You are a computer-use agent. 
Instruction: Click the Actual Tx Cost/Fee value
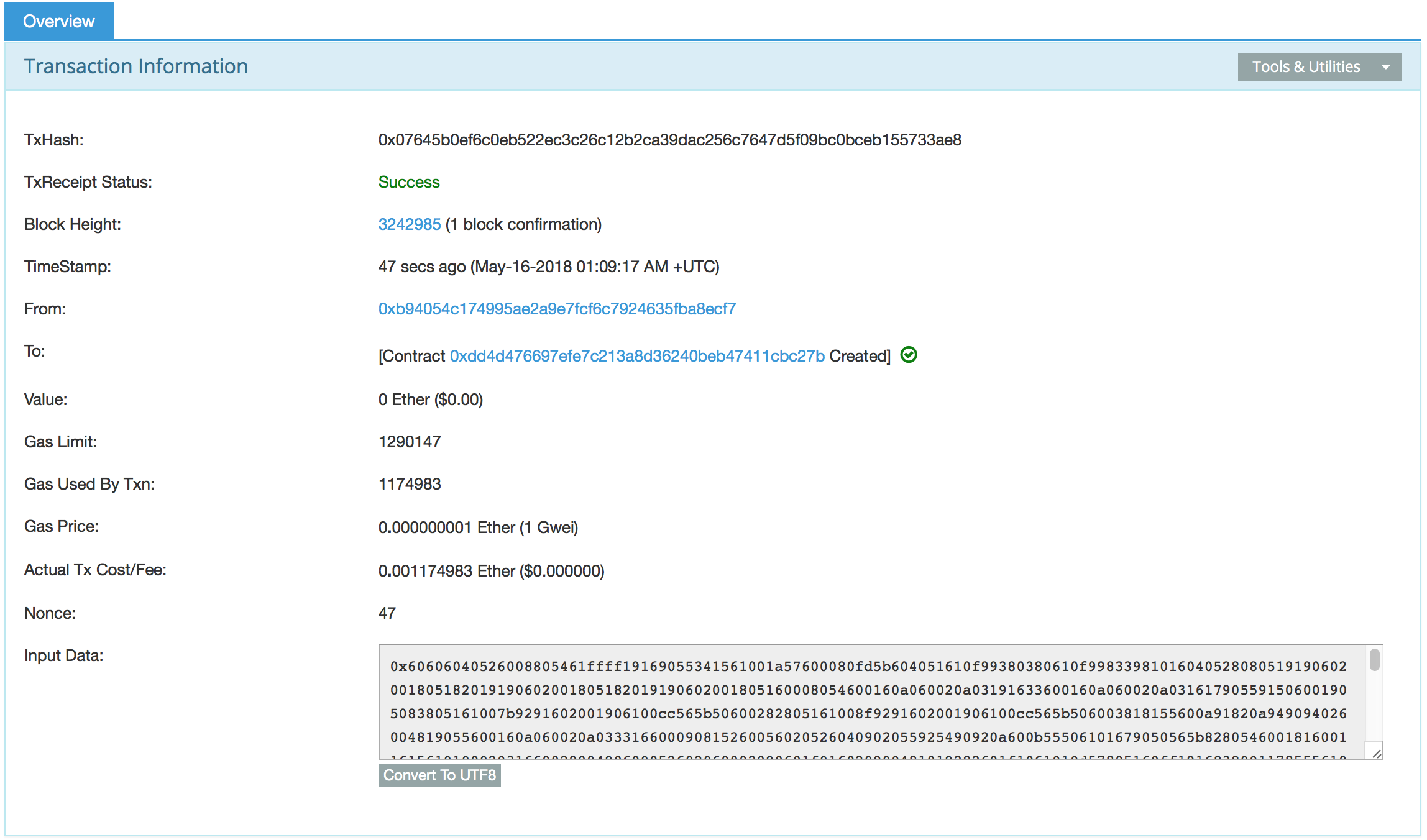point(491,571)
